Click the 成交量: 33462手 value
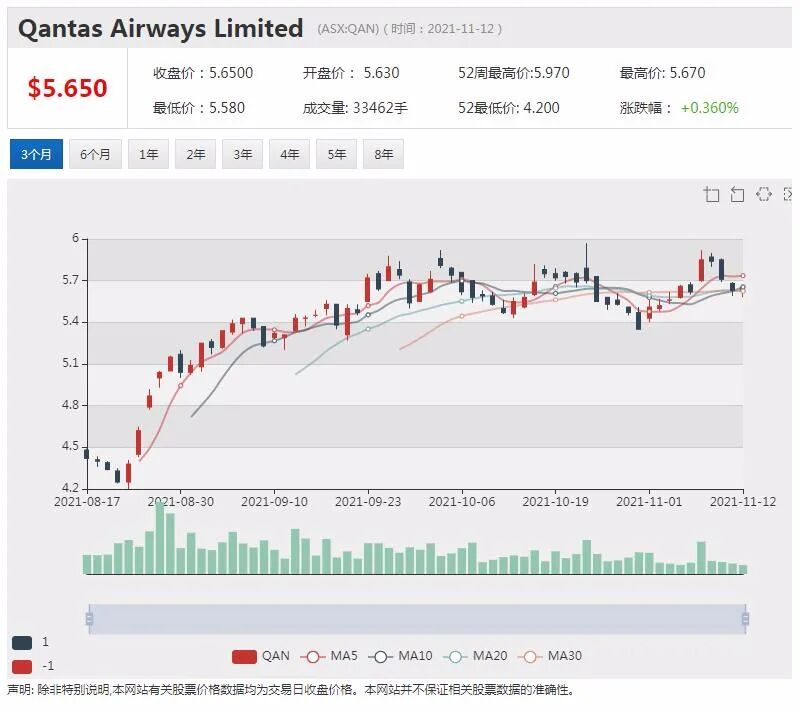The image size is (801, 712). pyautogui.click(x=355, y=108)
